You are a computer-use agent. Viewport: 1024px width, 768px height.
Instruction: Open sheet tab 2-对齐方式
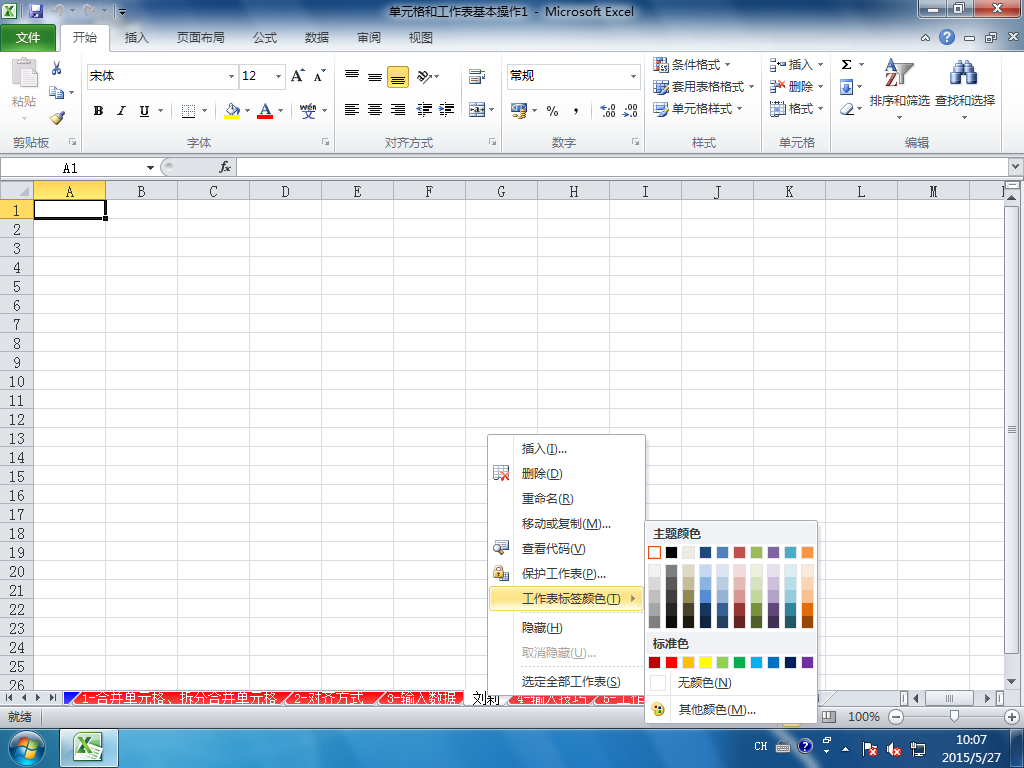click(328, 698)
